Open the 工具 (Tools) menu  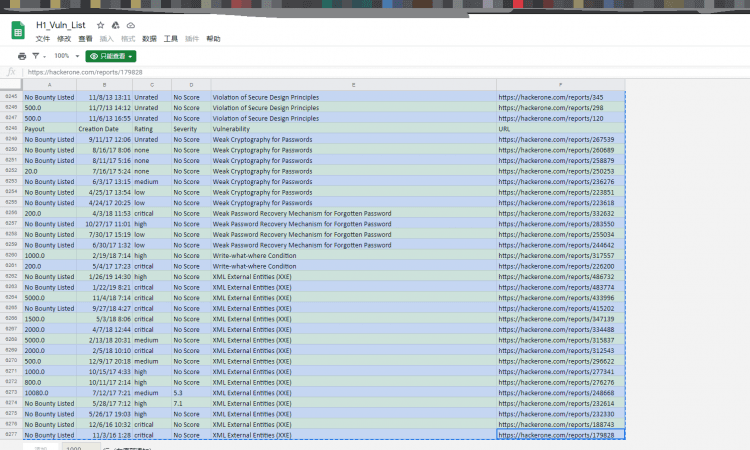click(x=170, y=38)
